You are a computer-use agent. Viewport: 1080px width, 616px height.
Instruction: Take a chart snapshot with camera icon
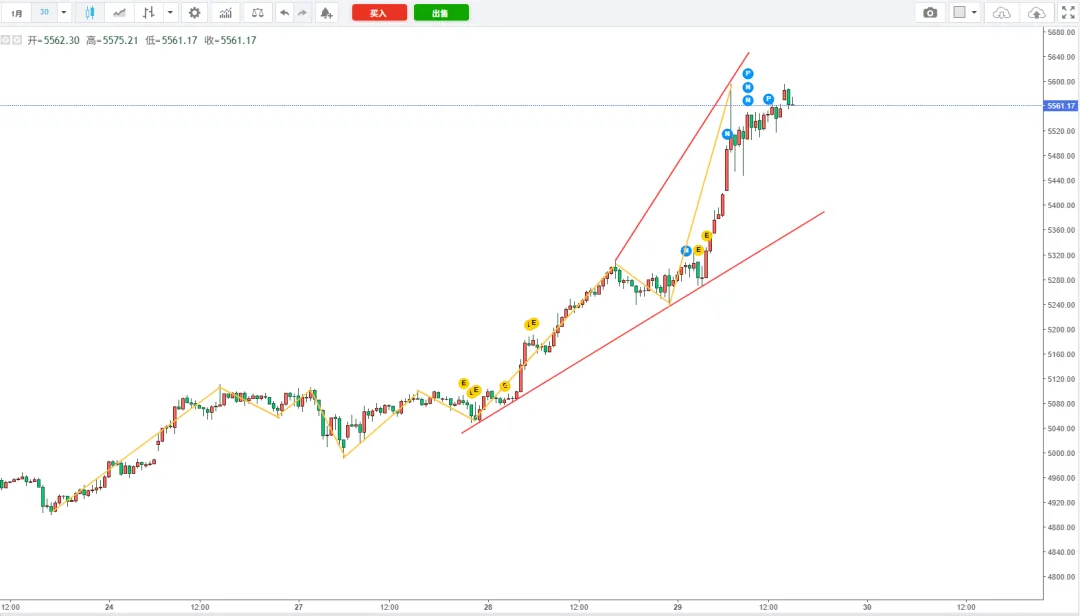click(930, 12)
